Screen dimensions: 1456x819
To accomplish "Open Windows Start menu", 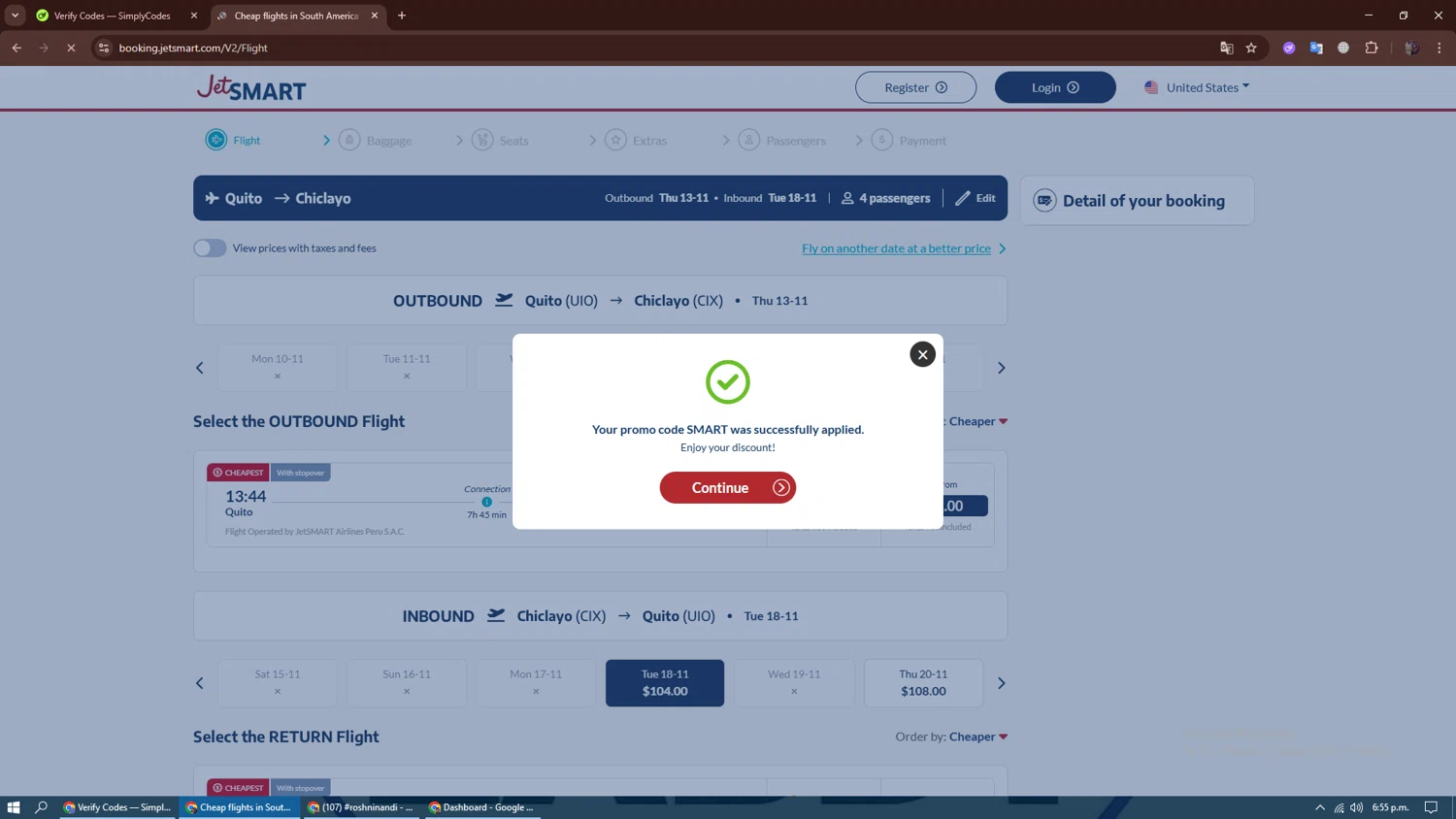I will [14, 807].
